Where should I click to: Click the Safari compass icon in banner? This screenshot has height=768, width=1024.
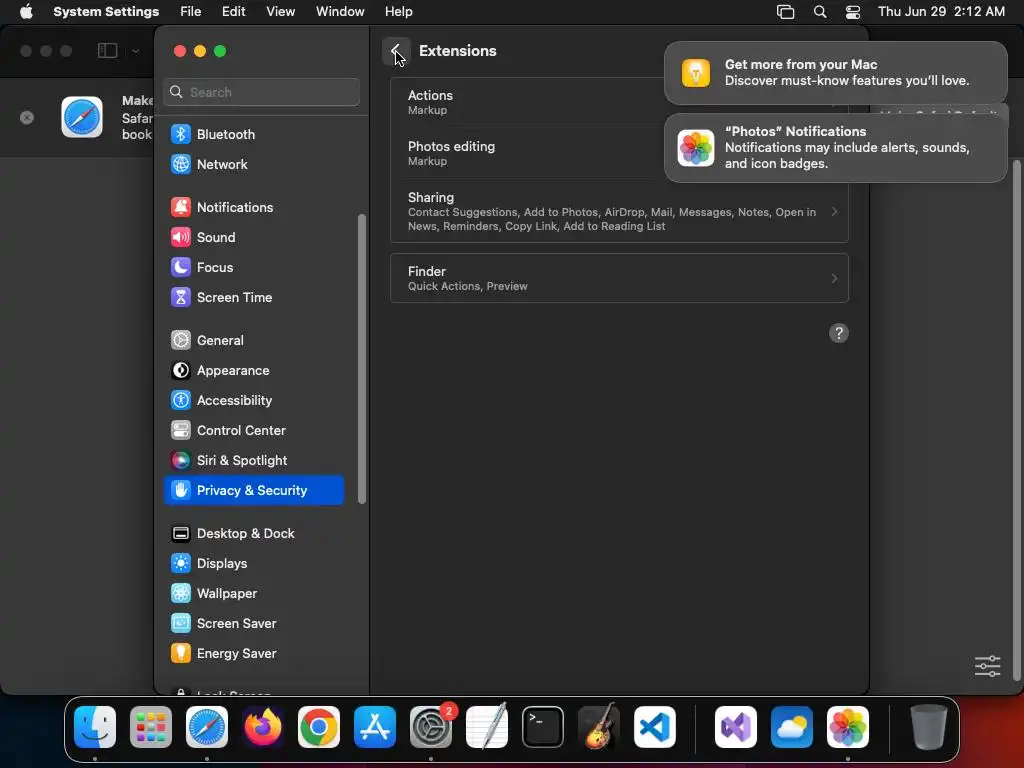(82, 118)
